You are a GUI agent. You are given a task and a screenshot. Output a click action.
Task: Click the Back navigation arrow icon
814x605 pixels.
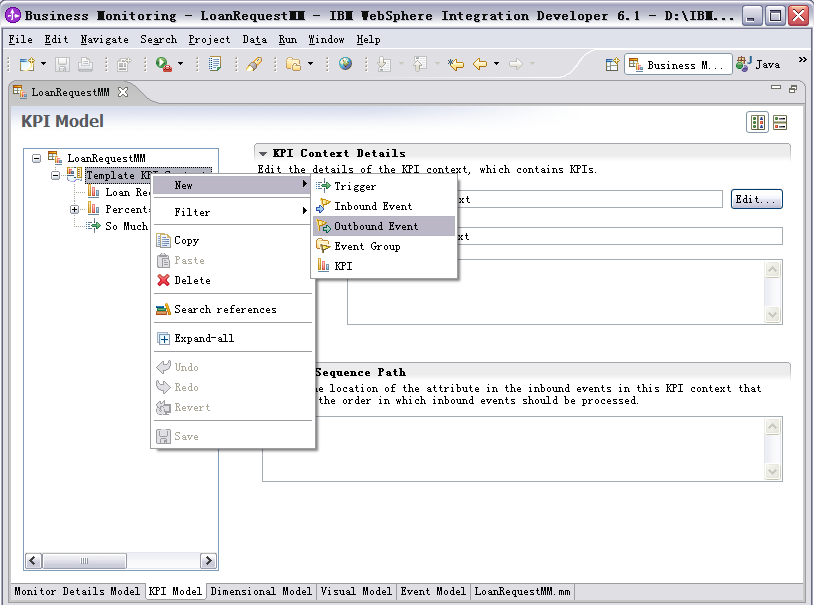tap(480, 64)
